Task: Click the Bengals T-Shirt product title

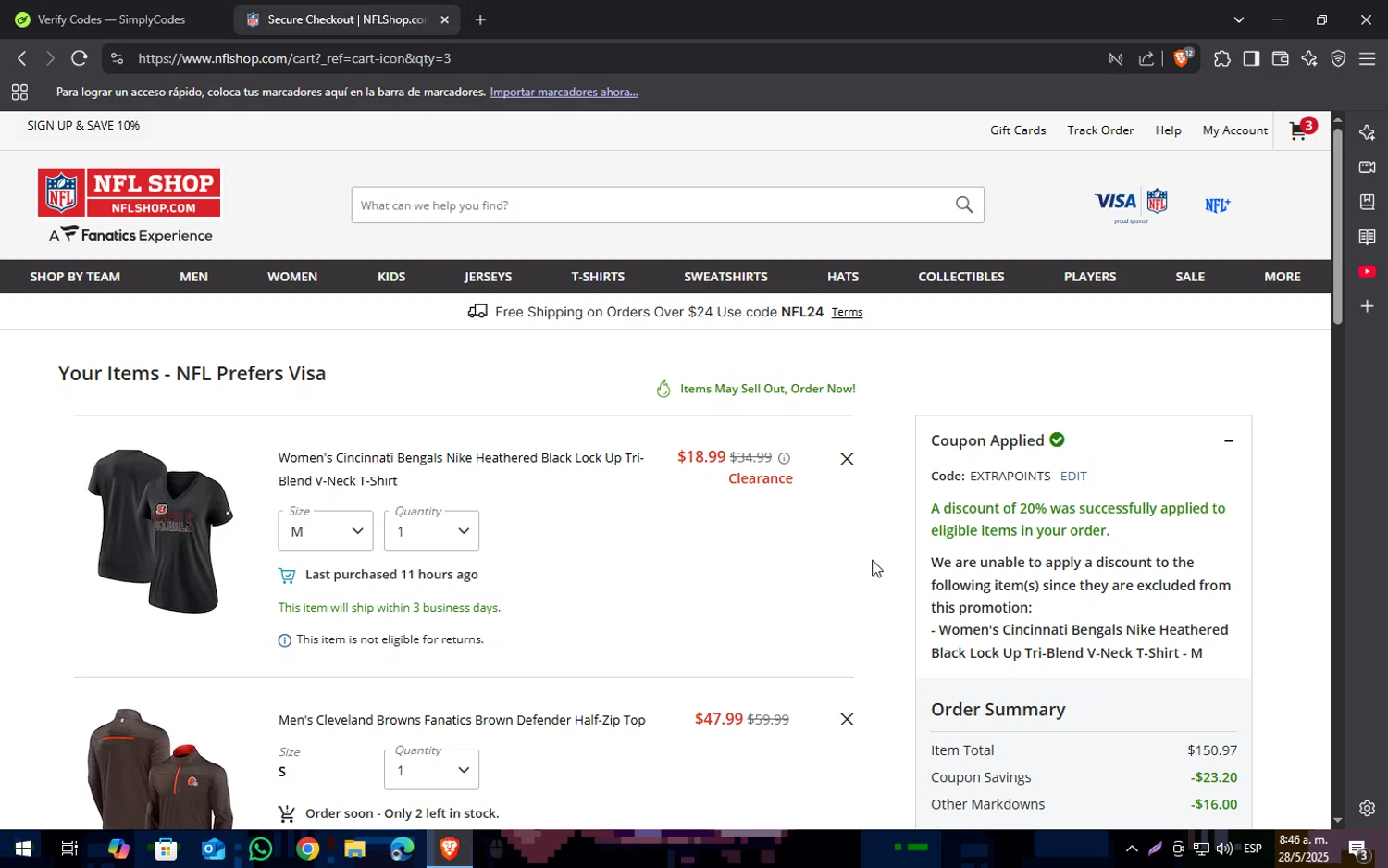Action: click(x=461, y=469)
